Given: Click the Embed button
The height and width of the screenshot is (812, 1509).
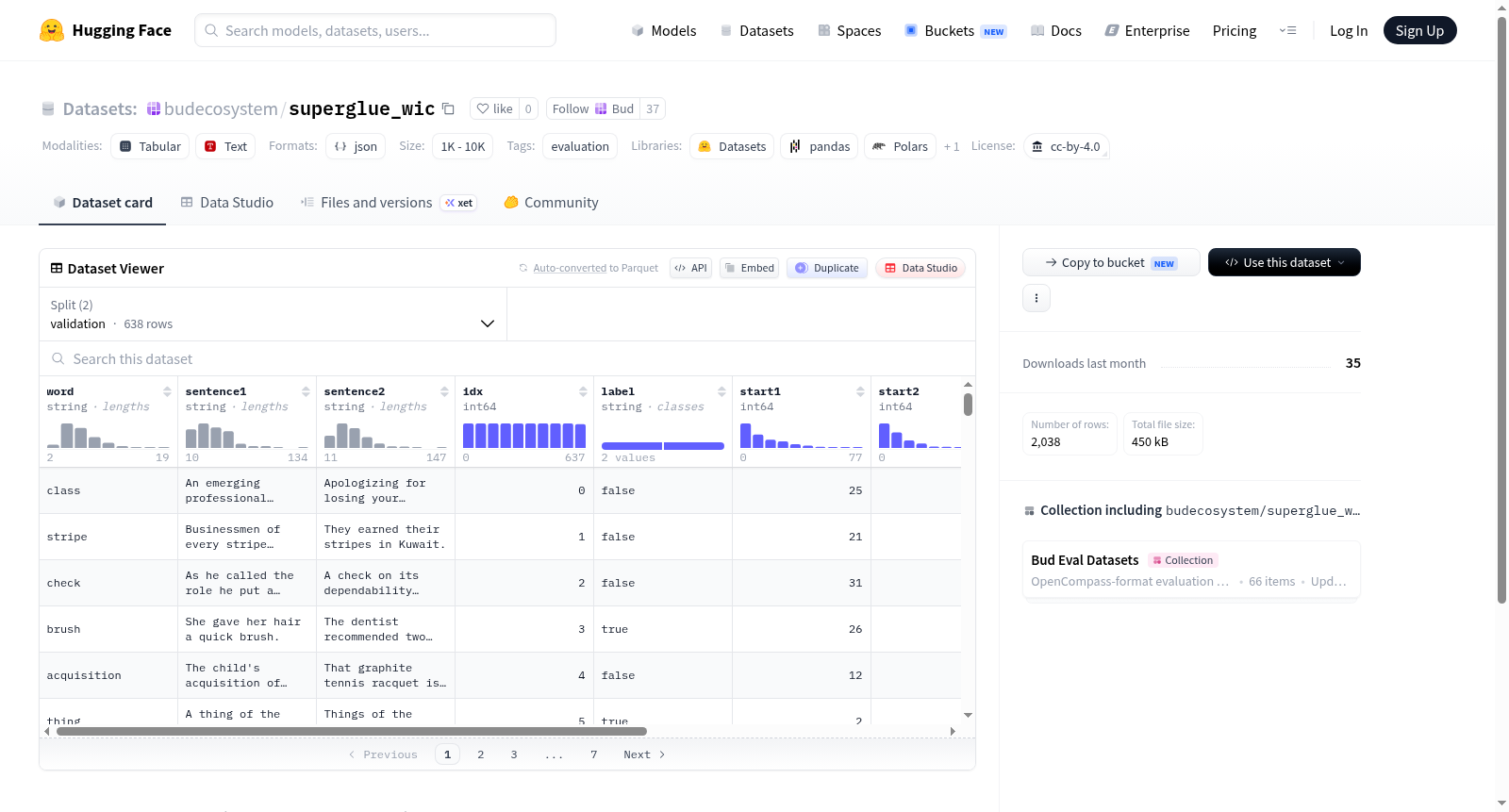Looking at the screenshot, I should tap(750, 268).
